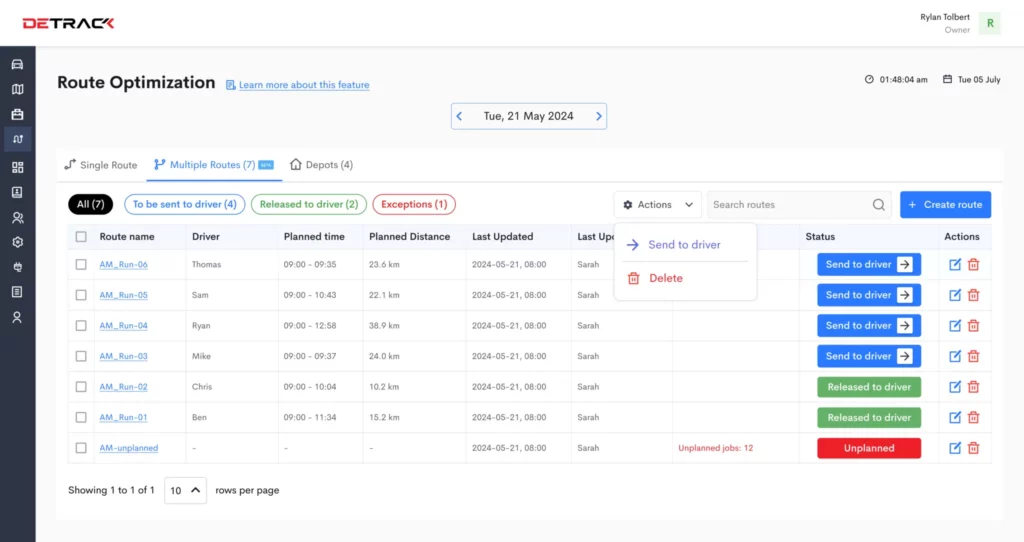Screen dimensions: 1024x542
Task: Edit route AM_Run-02 with pencil icon
Action: tap(955, 387)
